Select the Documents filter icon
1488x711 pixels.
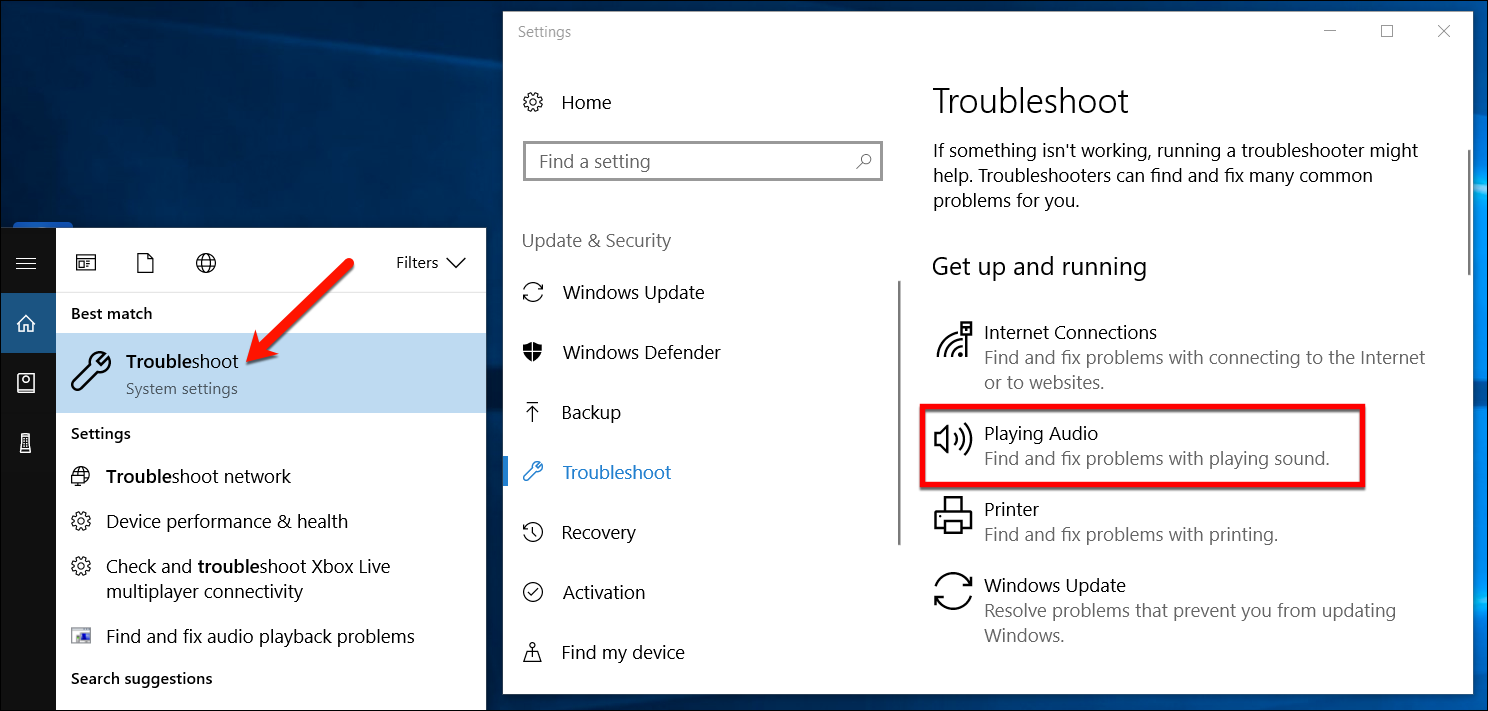tap(146, 263)
